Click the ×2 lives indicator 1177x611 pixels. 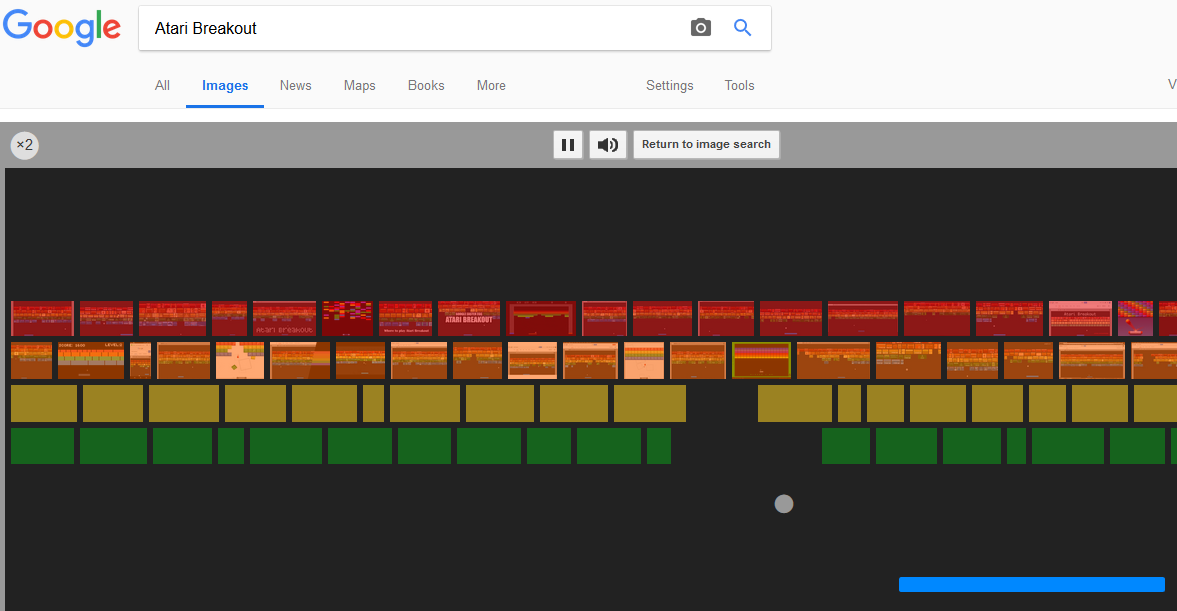click(x=25, y=145)
